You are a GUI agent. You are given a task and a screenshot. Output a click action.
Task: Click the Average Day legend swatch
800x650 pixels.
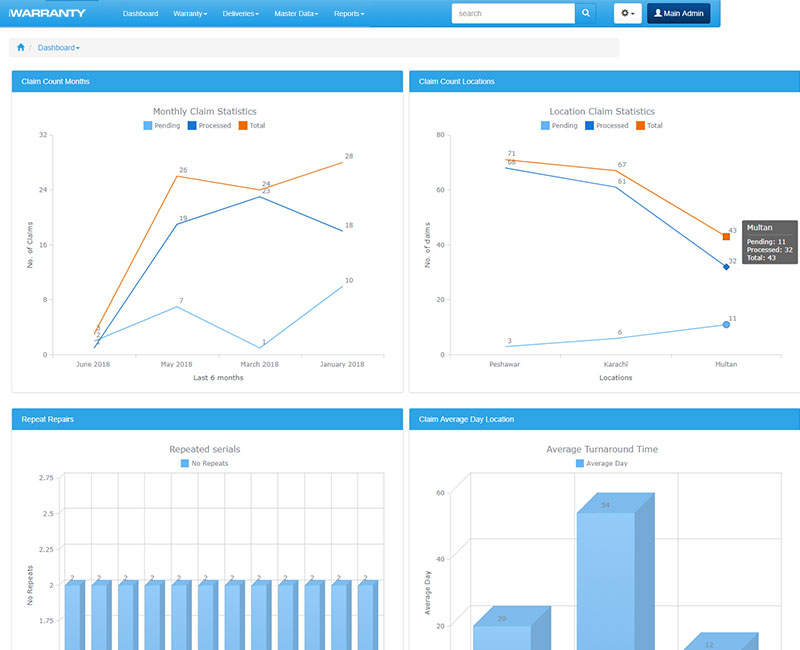(580, 463)
